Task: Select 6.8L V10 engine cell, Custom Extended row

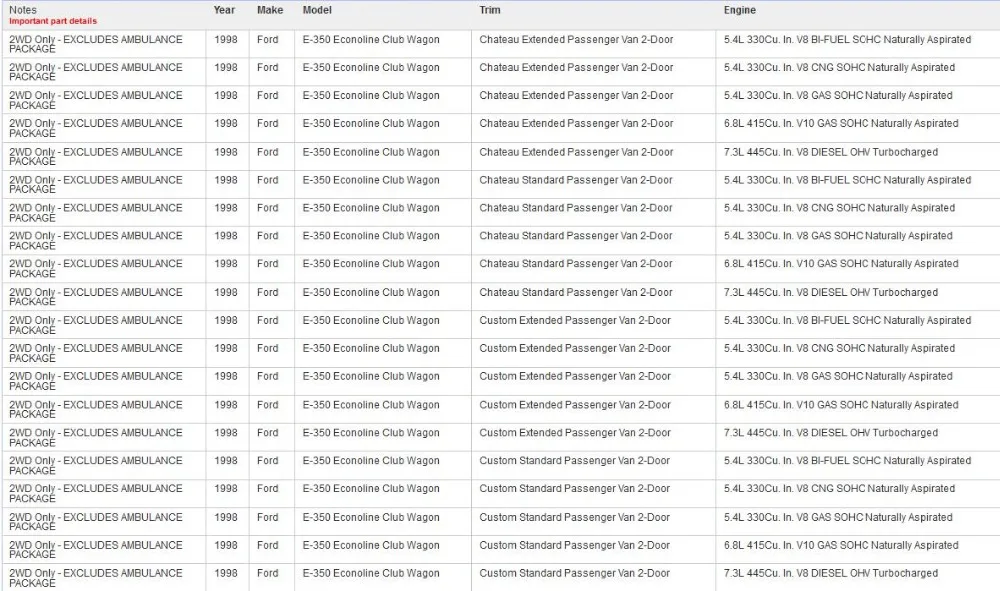Action: (841, 405)
